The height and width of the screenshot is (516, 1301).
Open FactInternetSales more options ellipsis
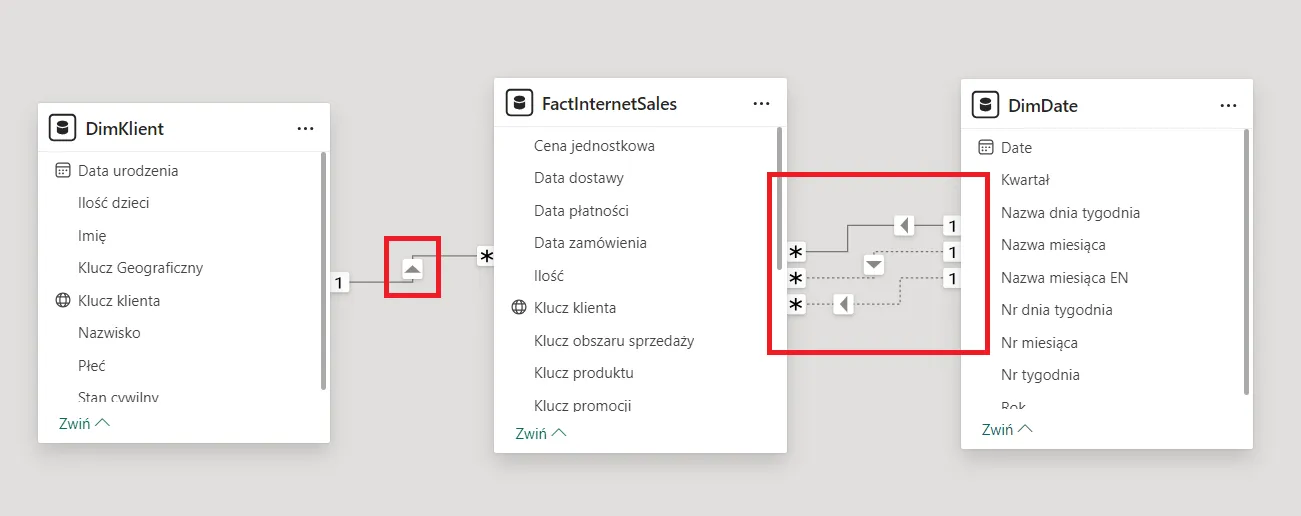[x=762, y=104]
